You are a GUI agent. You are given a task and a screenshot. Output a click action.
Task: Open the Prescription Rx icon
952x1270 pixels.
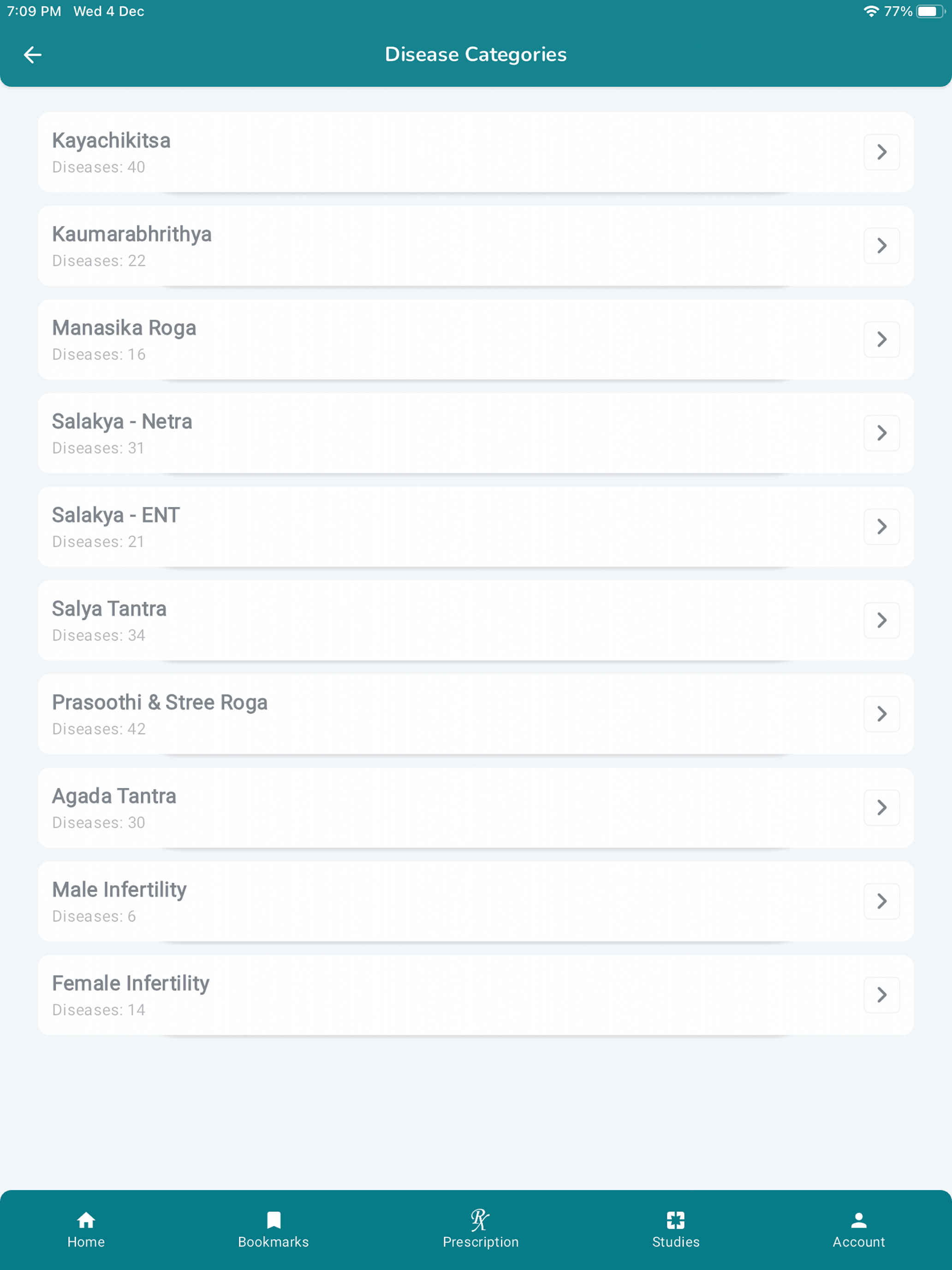point(480,1220)
